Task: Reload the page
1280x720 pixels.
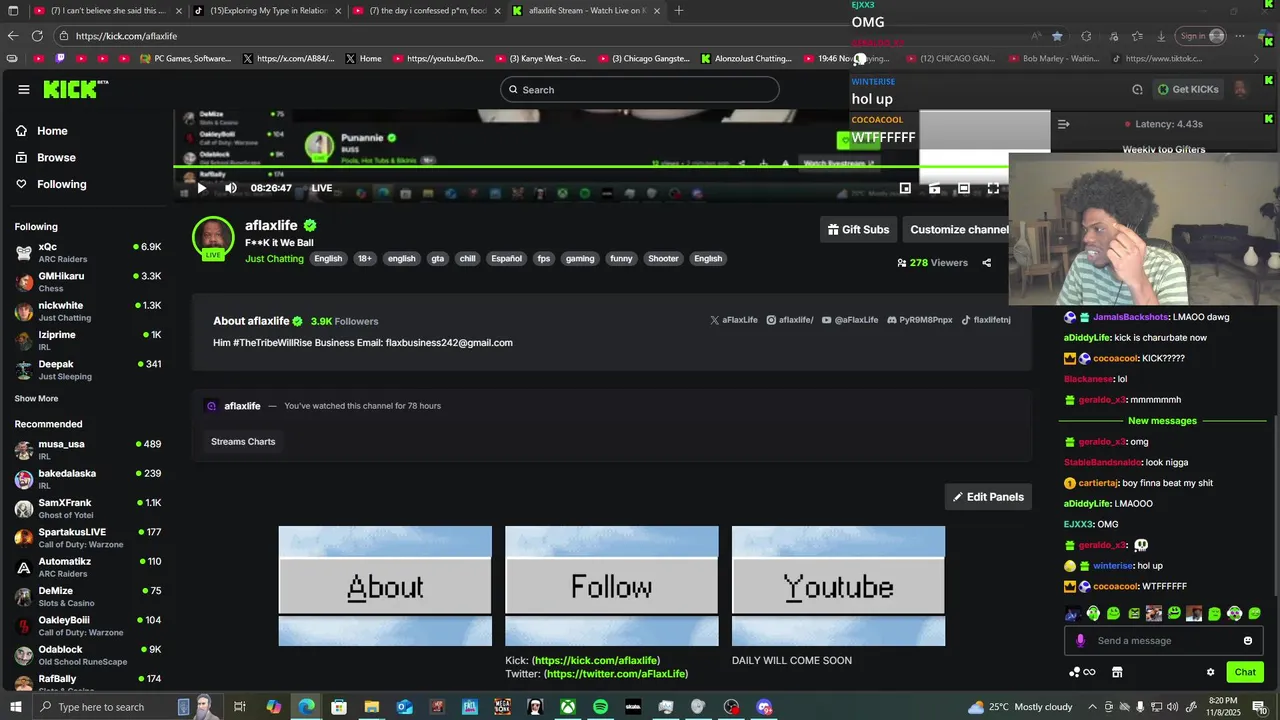Action: 37,36
